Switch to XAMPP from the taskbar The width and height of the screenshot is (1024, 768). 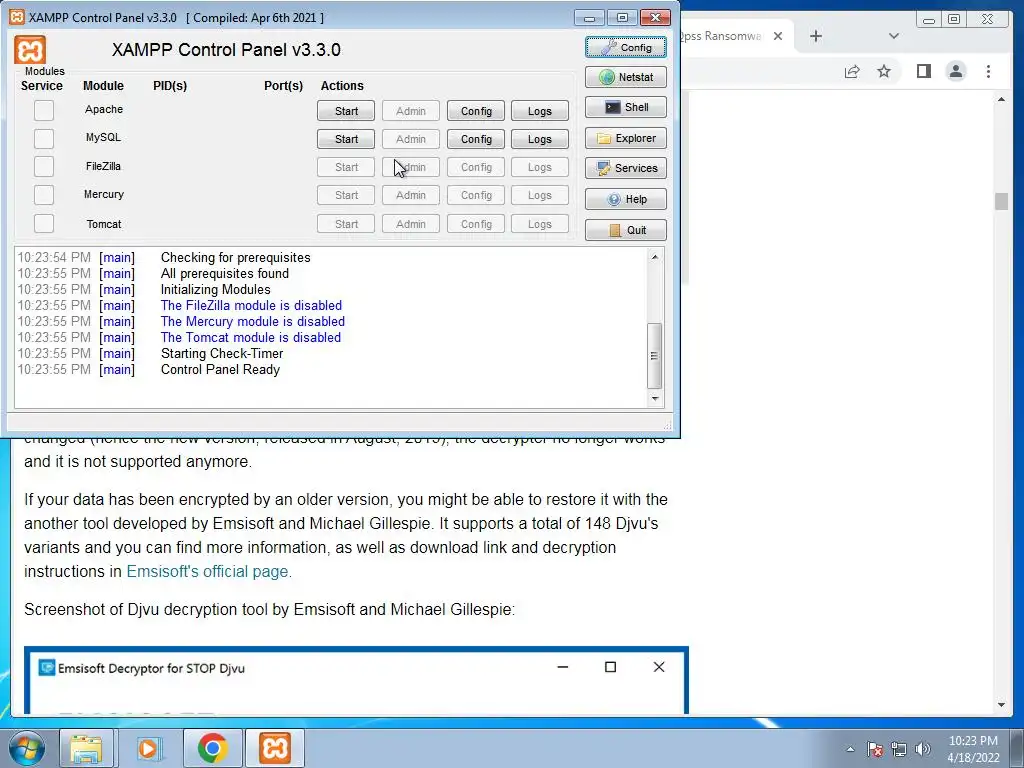[275, 748]
